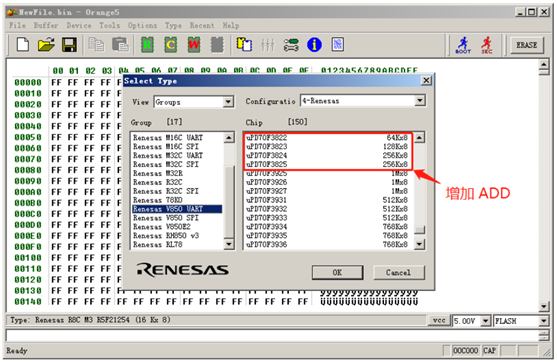Click OK in Select Type dialog
The width and height of the screenshot is (557, 362).
pos(337,272)
